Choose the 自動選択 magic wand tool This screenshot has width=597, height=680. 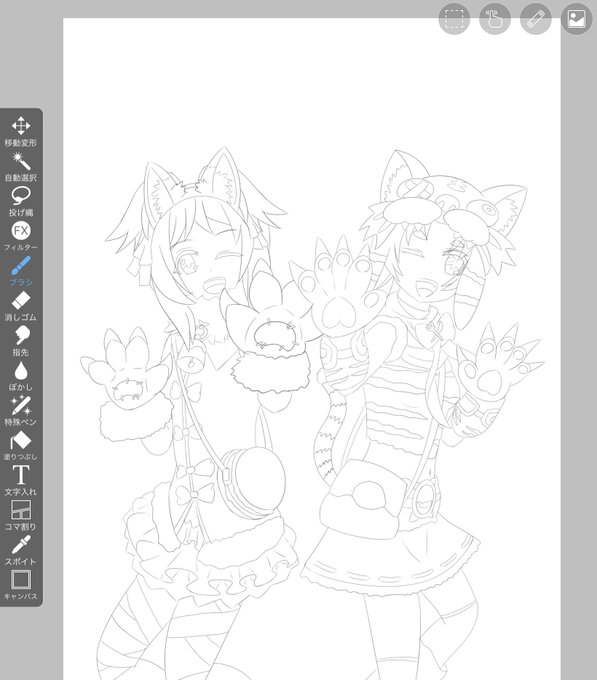(21, 167)
